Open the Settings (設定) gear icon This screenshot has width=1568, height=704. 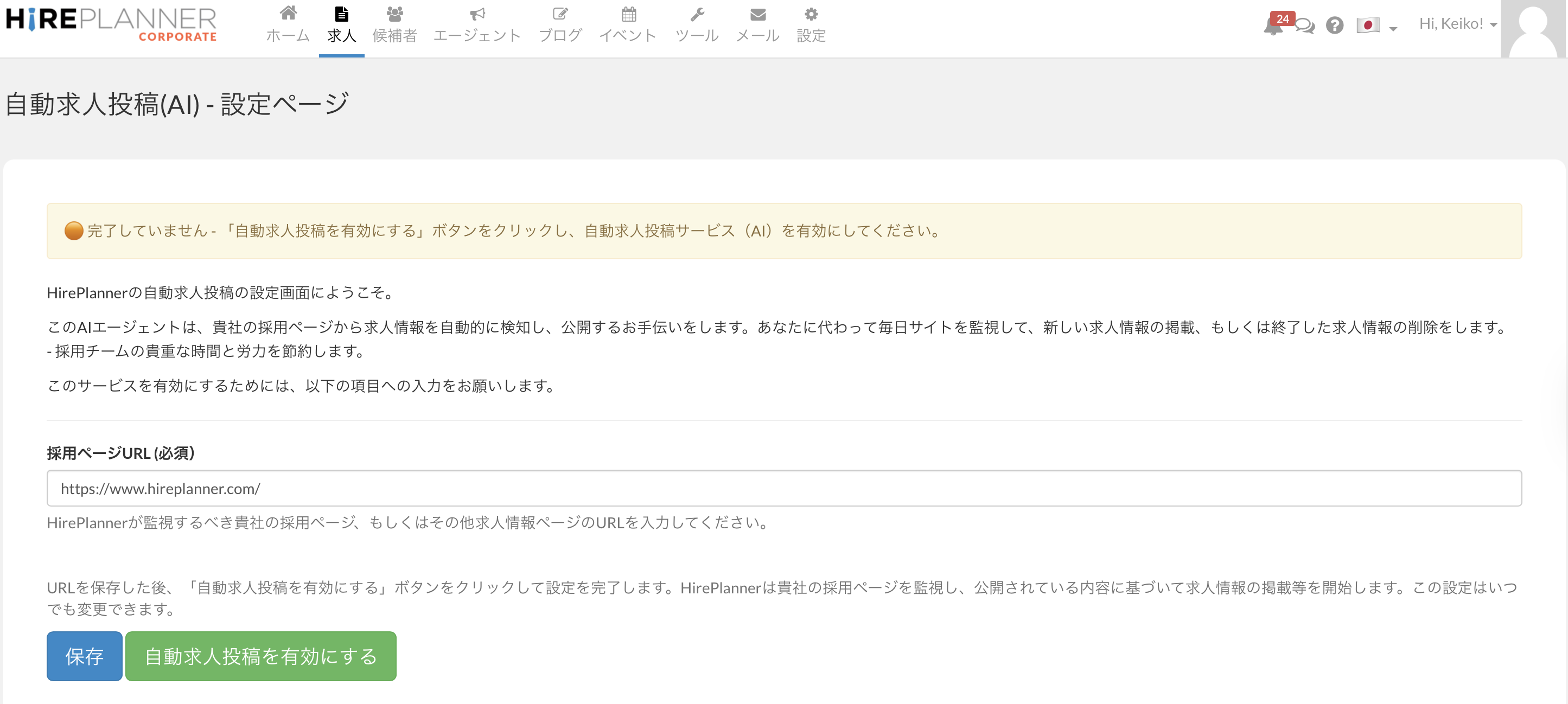pyautogui.click(x=811, y=14)
